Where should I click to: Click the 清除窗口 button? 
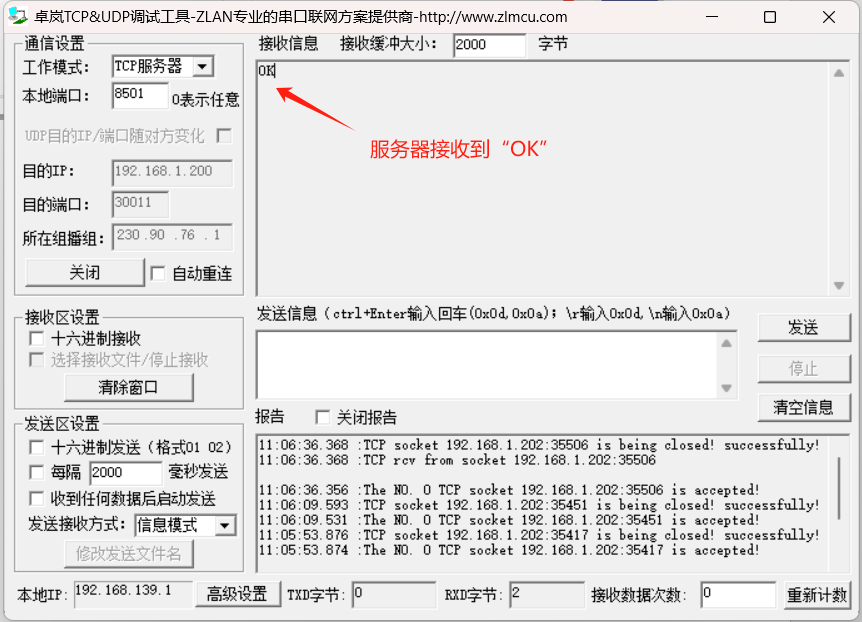pyautogui.click(x=129, y=388)
